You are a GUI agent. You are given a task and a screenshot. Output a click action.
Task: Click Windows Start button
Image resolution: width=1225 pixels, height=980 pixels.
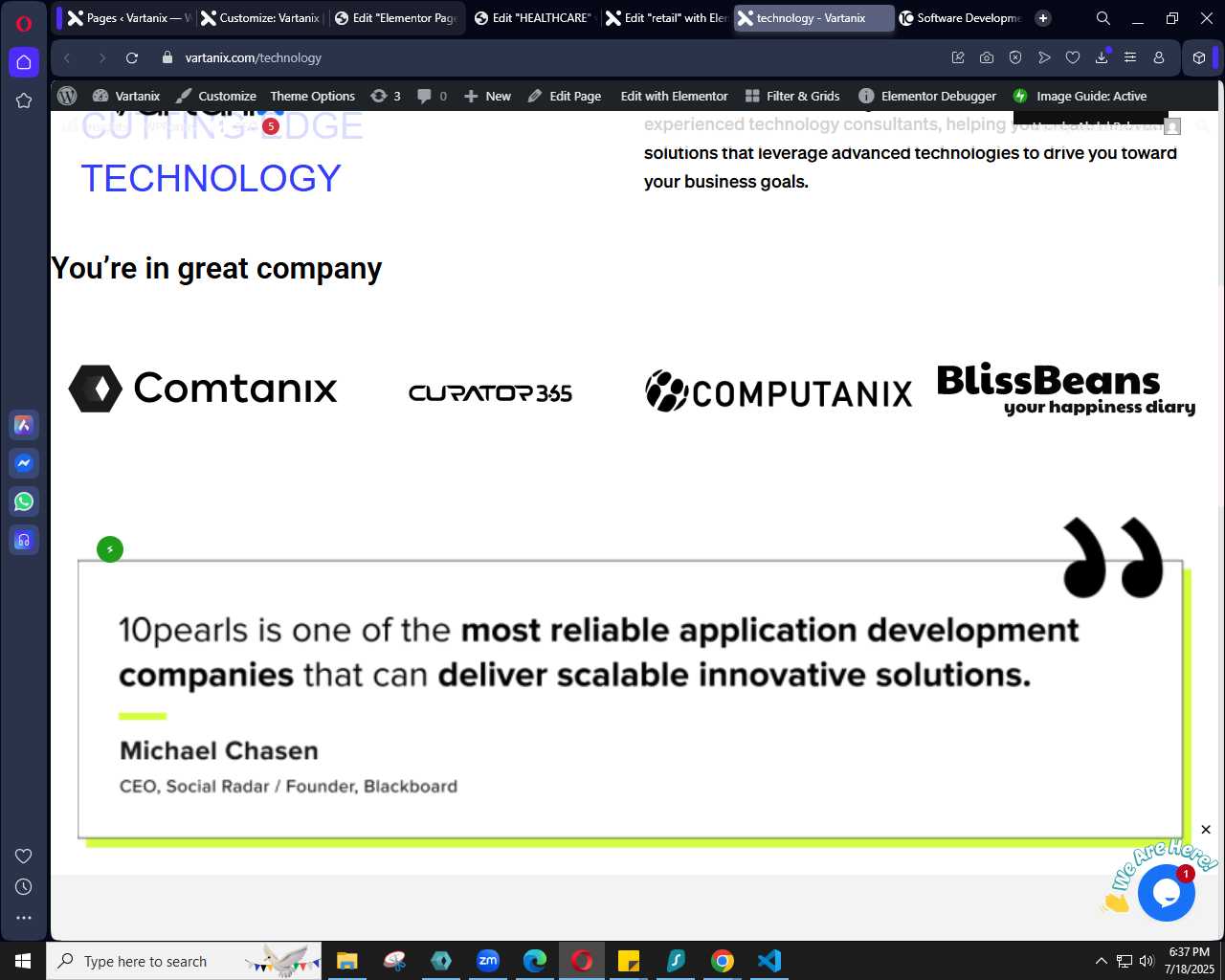[23, 961]
